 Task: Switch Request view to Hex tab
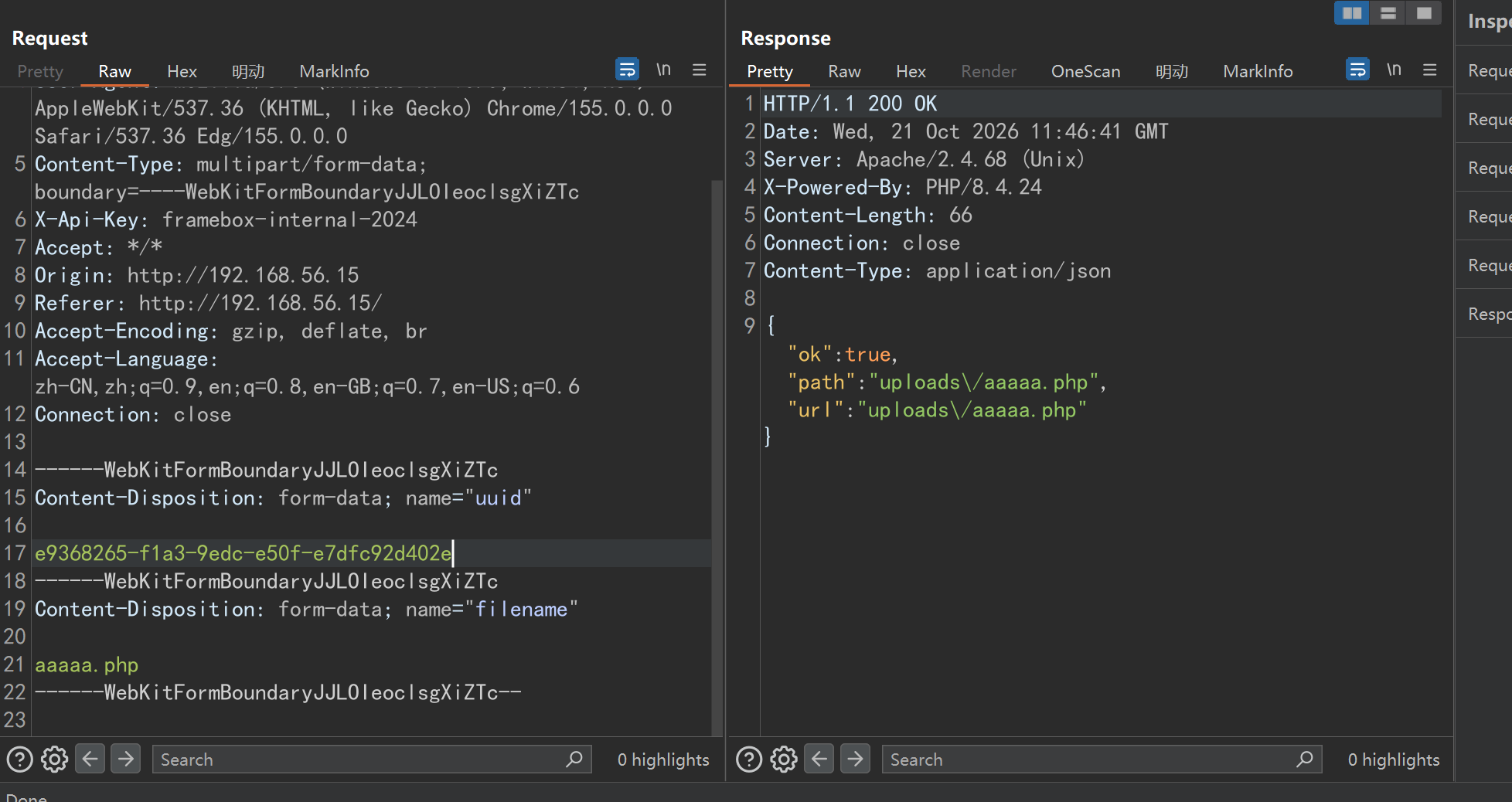point(182,71)
